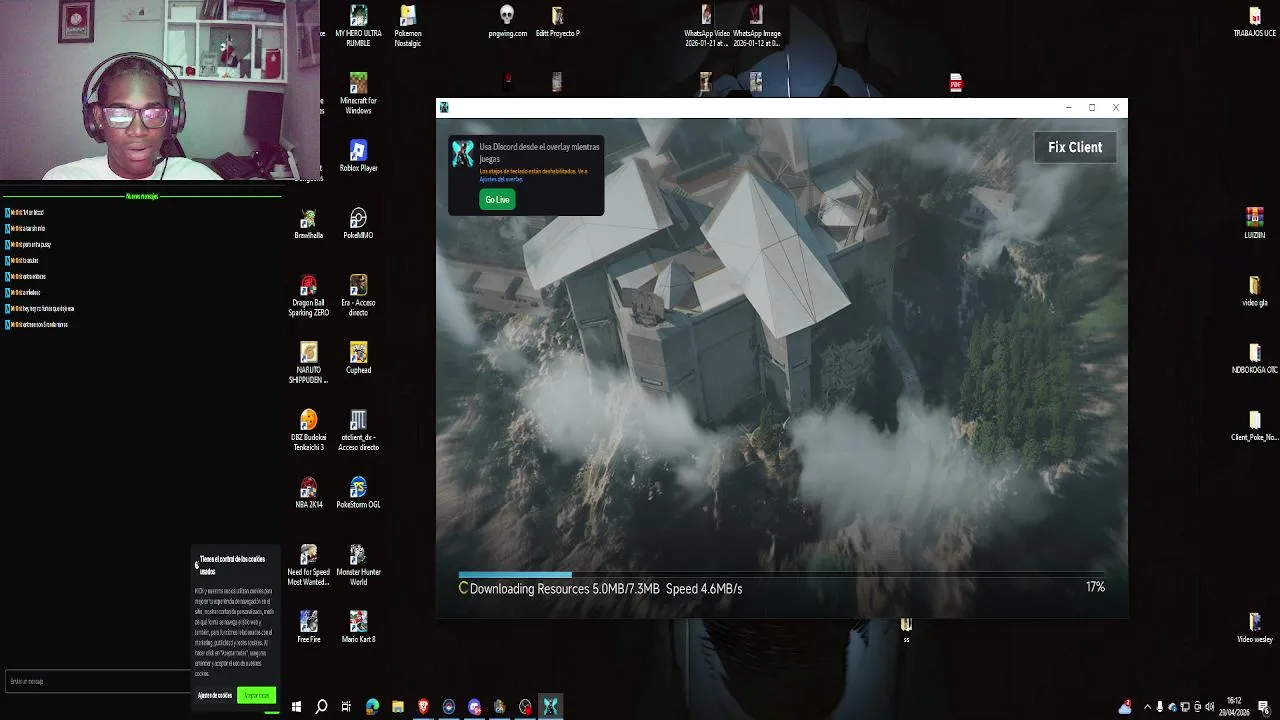Expand hidden system tray icons
Viewport: 1280px width, 720px height.
click(x=1147, y=707)
